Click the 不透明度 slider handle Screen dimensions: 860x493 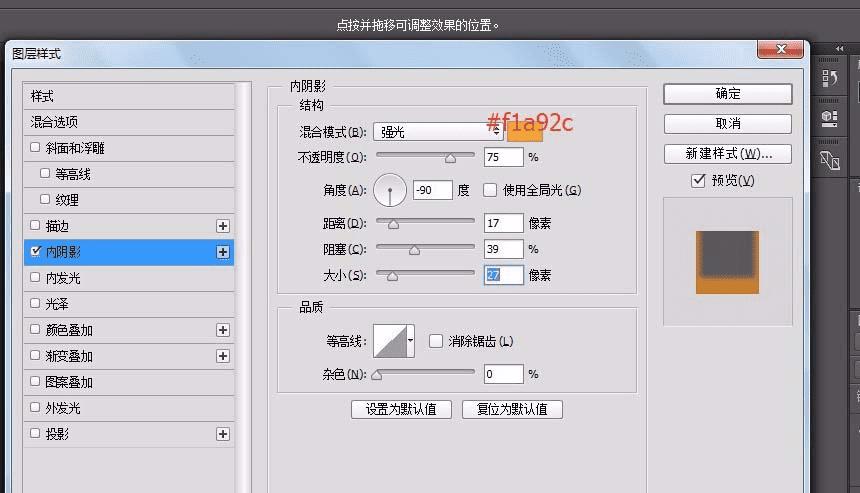(x=450, y=158)
